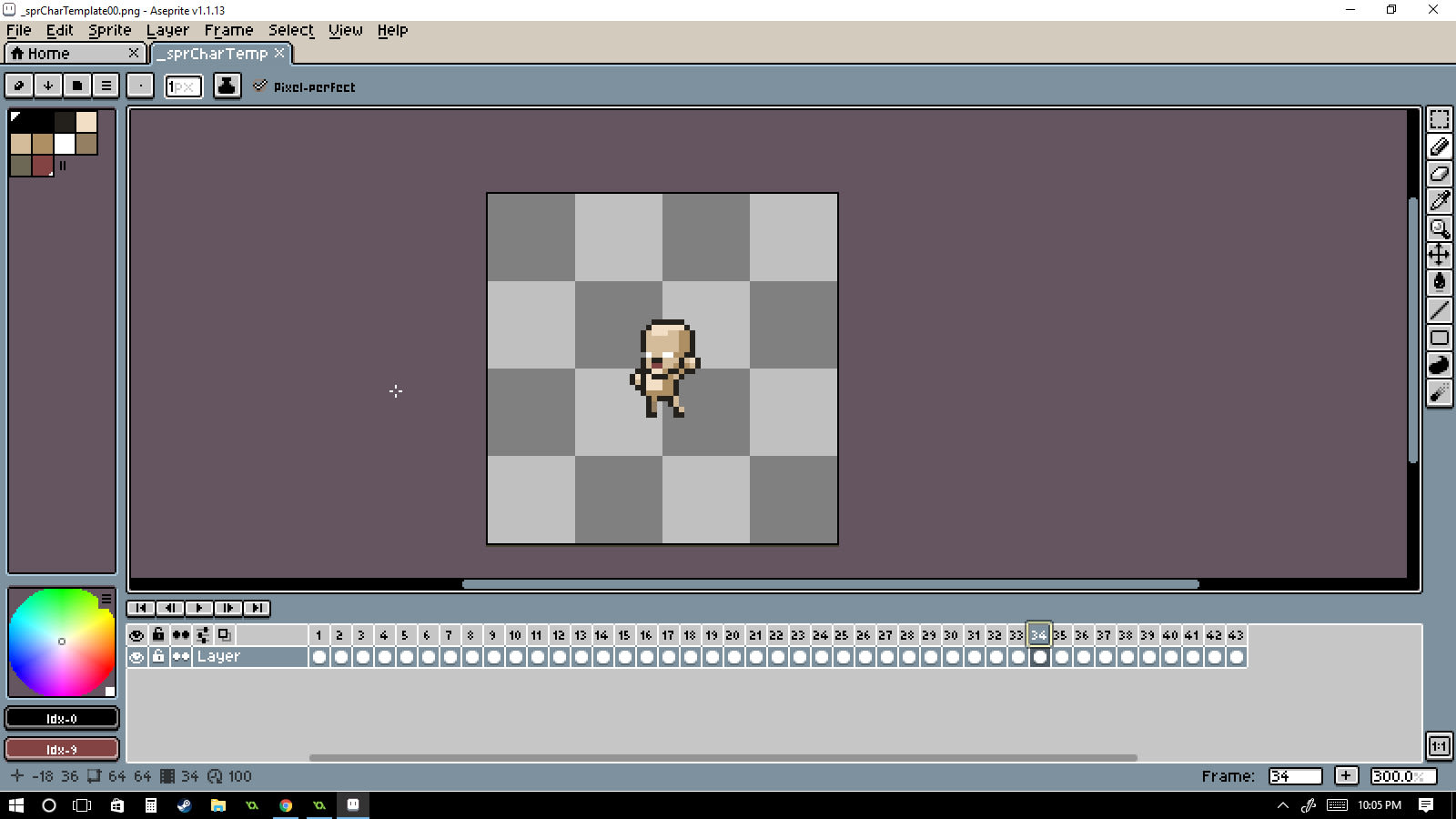Open the View menu
Image resolution: width=1456 pixels, height=819 pixels.
coord(346,30)
